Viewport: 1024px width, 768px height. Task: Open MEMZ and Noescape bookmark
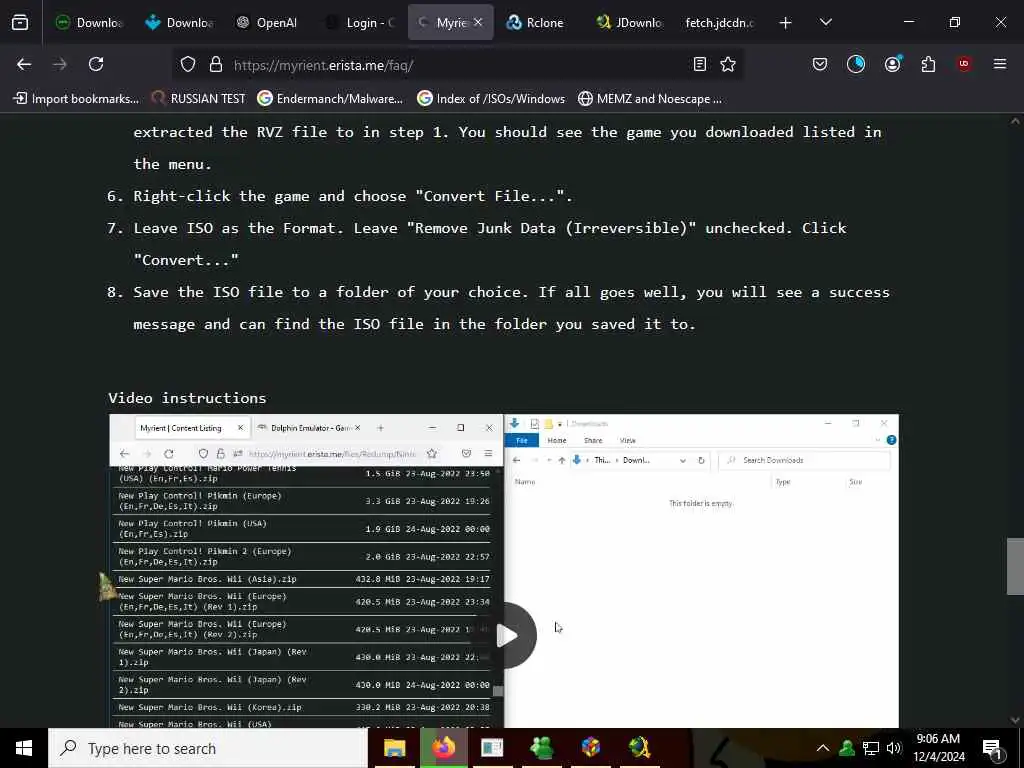pyautogui.click(x=650, y=99)
